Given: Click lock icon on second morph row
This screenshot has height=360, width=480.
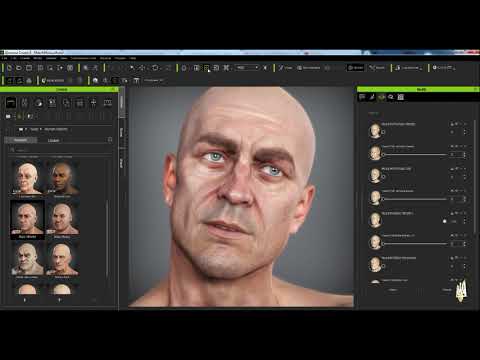Looking at the screenshot, I should 452,146.
